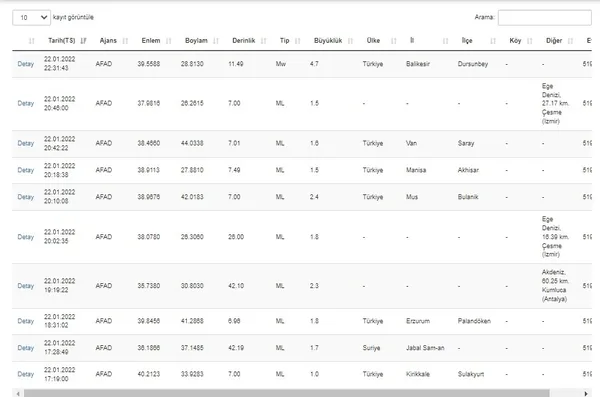600x397 pixels.
Task: Click the Manisa province cell
Action: (416, 170)
